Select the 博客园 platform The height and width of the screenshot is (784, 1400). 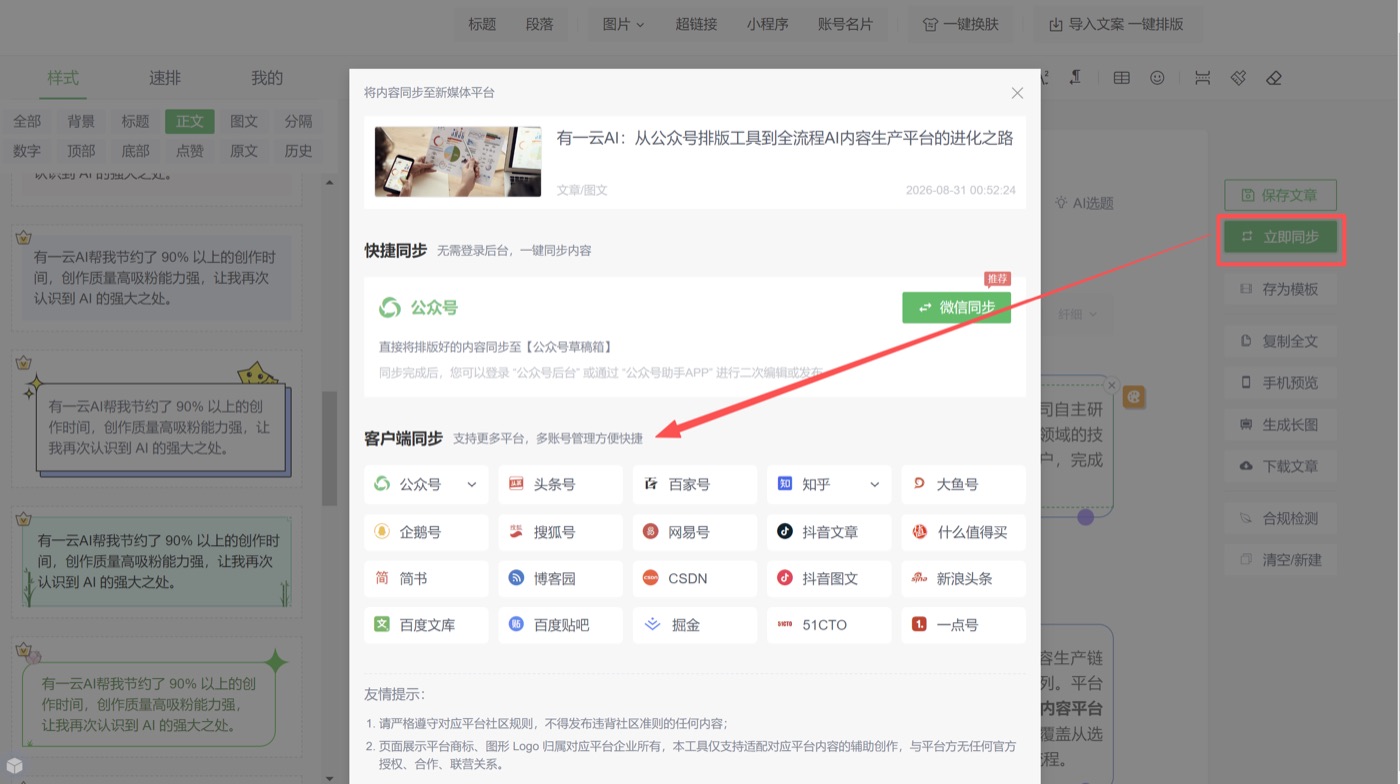coord(560,578)
